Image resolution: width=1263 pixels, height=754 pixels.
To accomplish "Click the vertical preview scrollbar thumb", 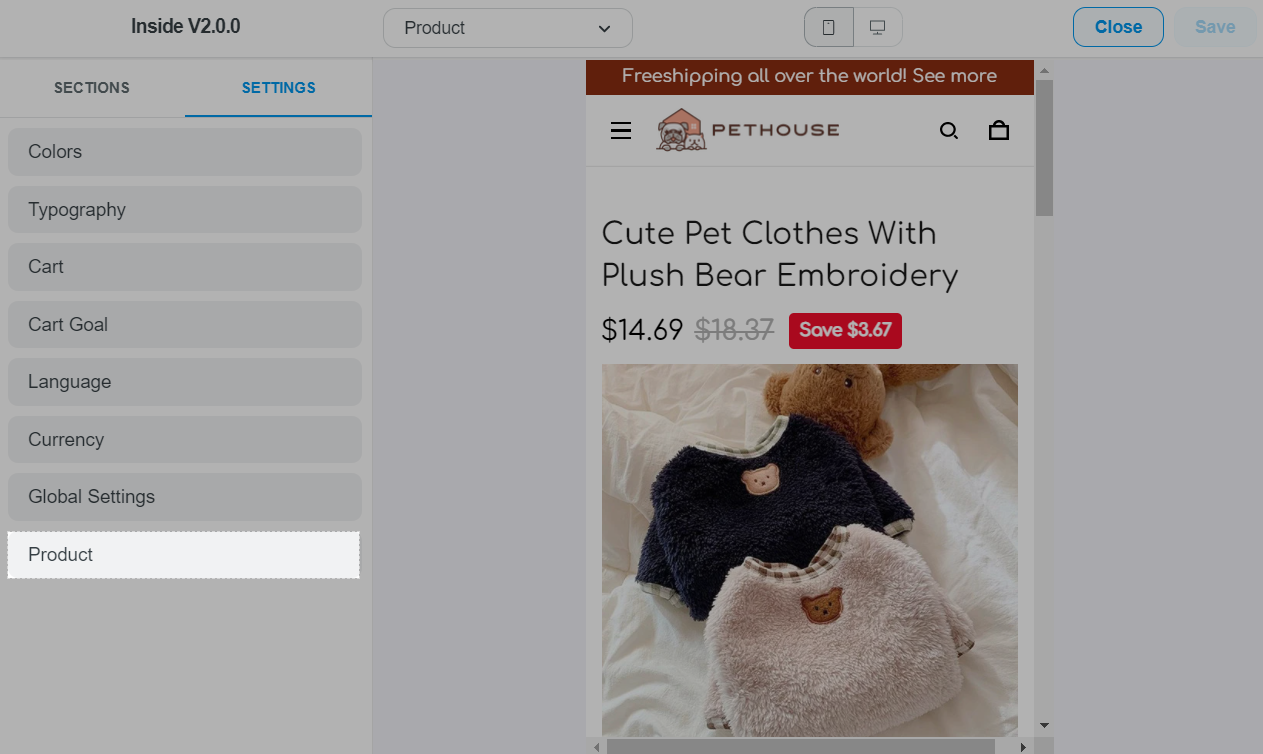I will coord(1044,148).
